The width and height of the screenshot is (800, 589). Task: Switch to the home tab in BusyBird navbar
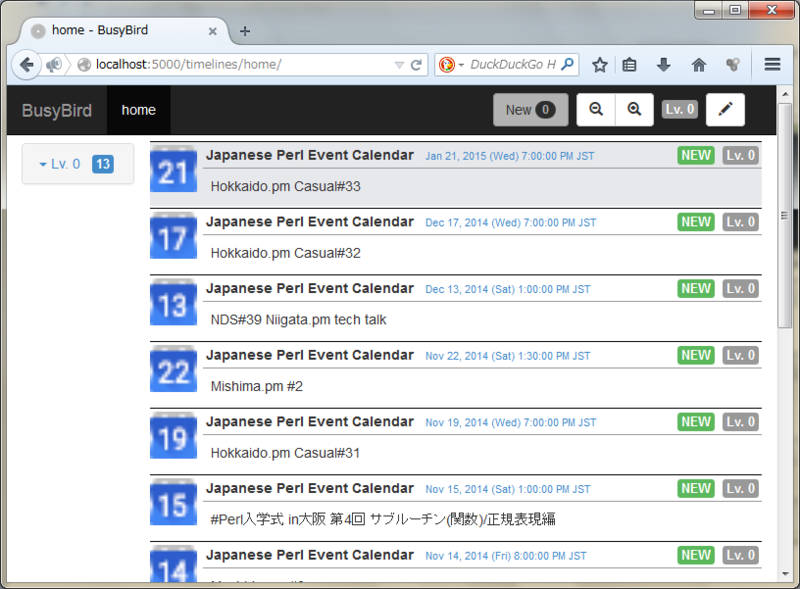[x=138, y=110]
